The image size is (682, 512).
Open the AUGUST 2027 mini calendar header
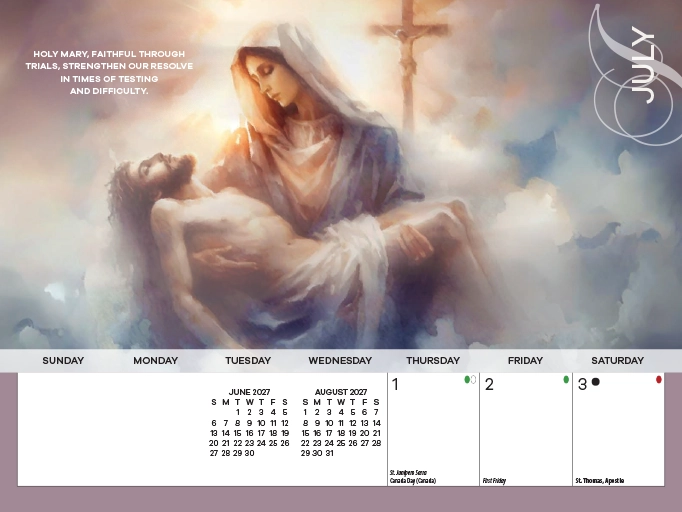coord(341,391)
